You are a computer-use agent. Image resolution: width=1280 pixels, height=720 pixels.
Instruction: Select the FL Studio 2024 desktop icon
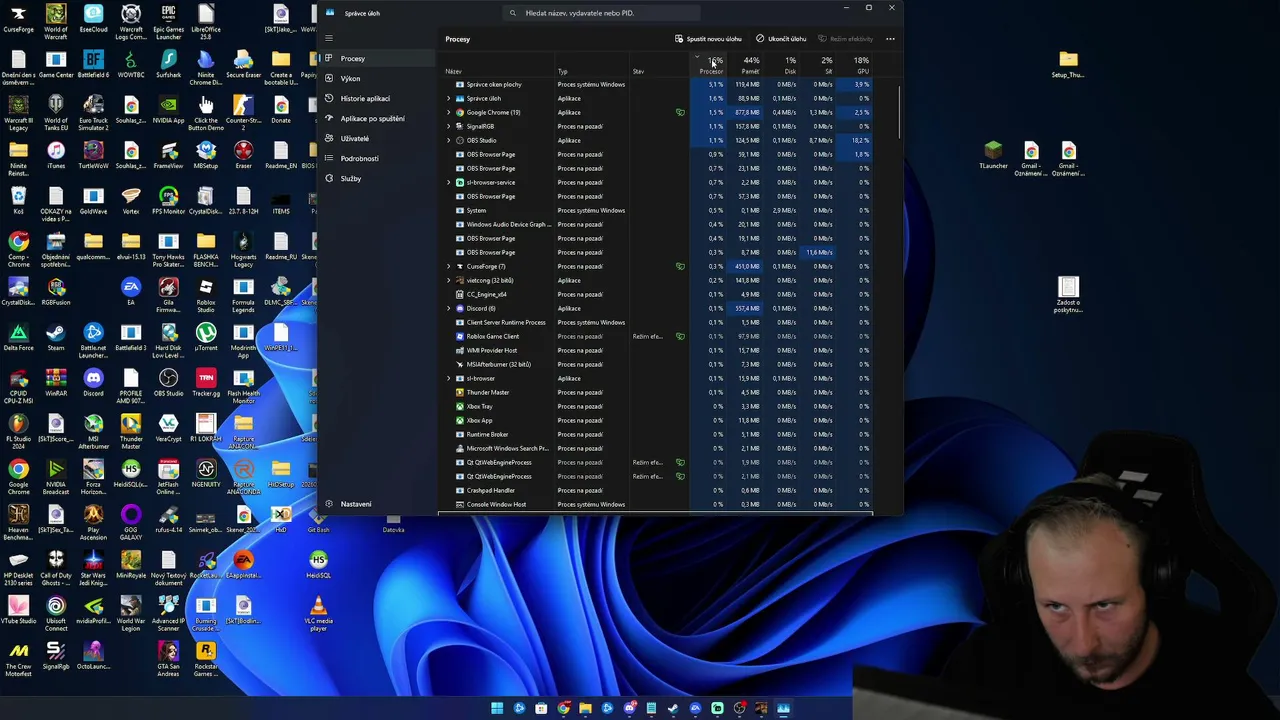(18, 430)
